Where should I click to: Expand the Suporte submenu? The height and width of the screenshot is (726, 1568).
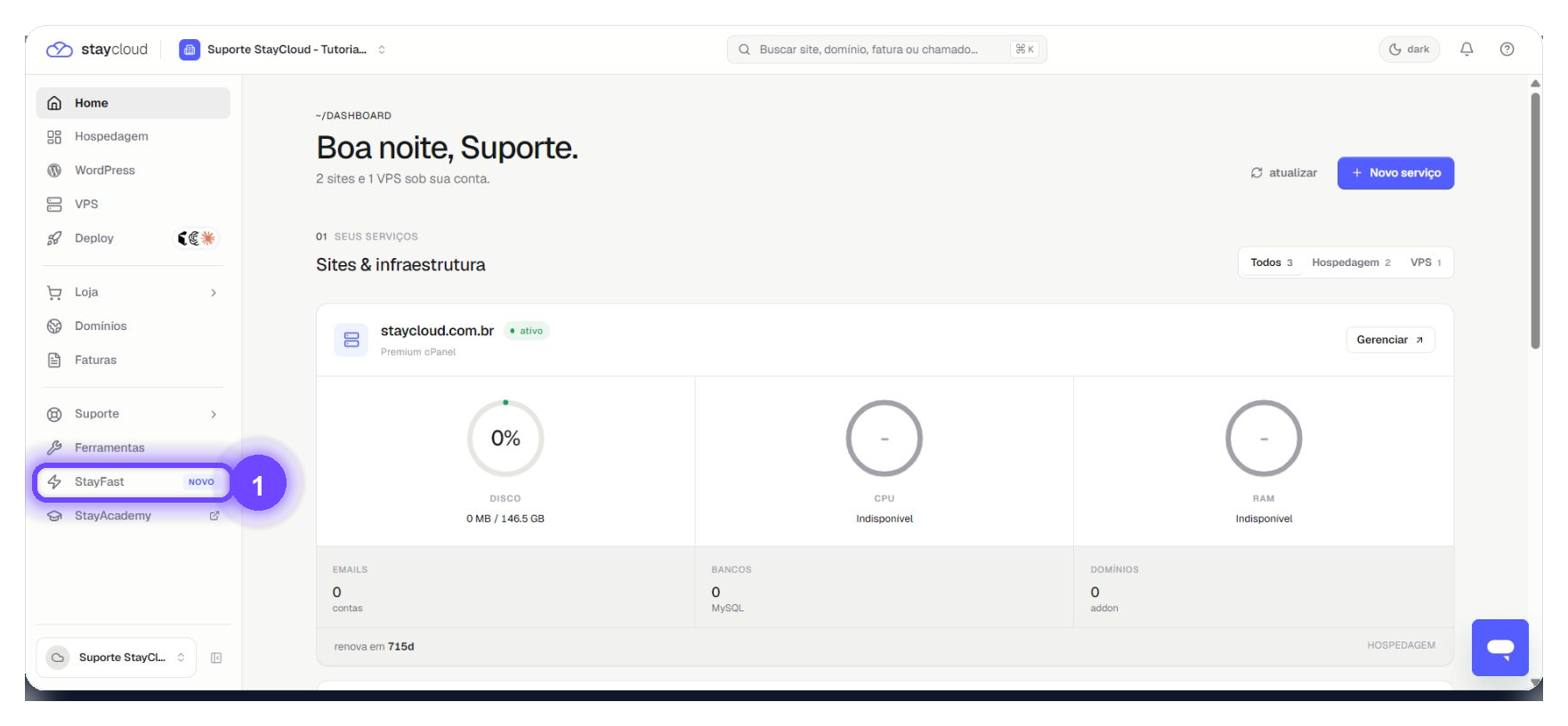pos(214,415)
